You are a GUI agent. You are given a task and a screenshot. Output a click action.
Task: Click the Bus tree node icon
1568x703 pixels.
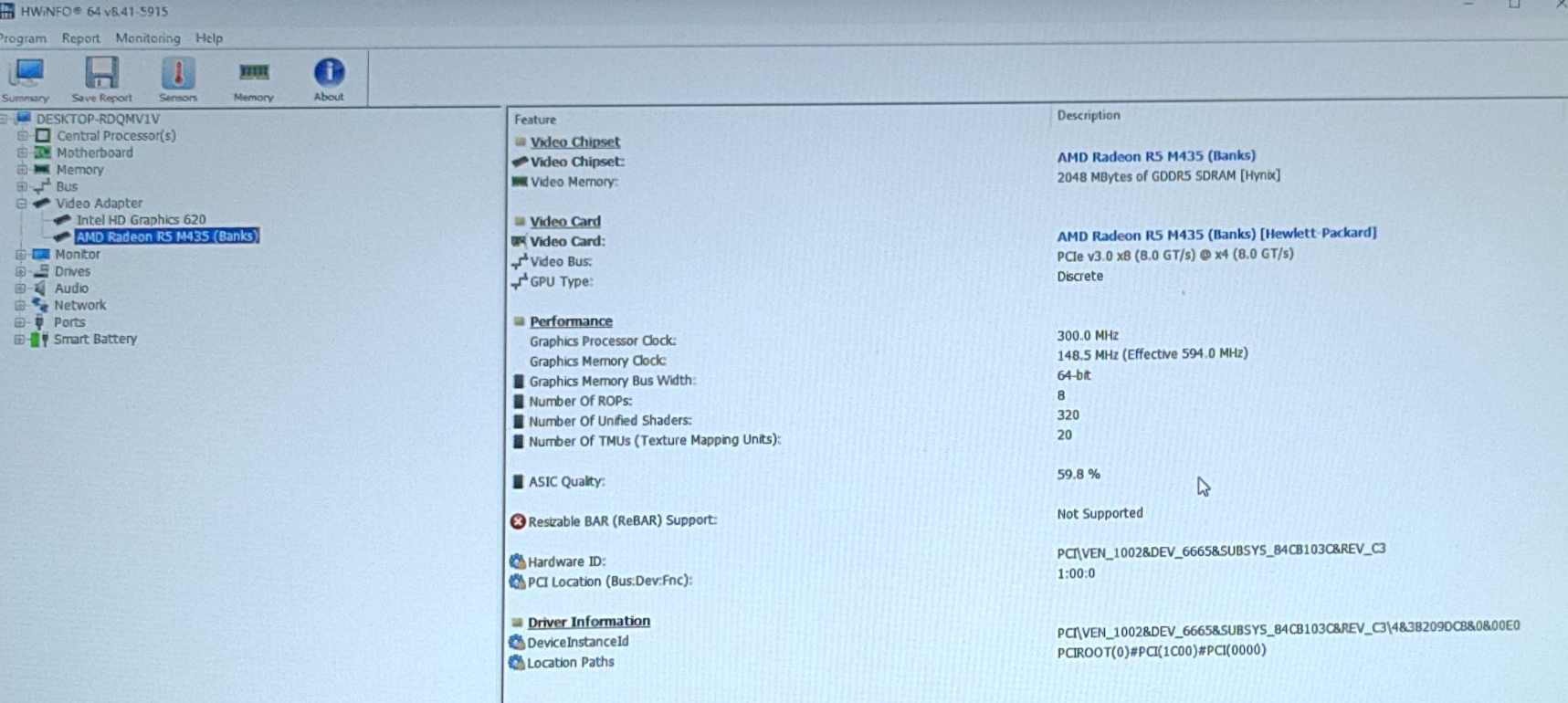pos(42,186)
